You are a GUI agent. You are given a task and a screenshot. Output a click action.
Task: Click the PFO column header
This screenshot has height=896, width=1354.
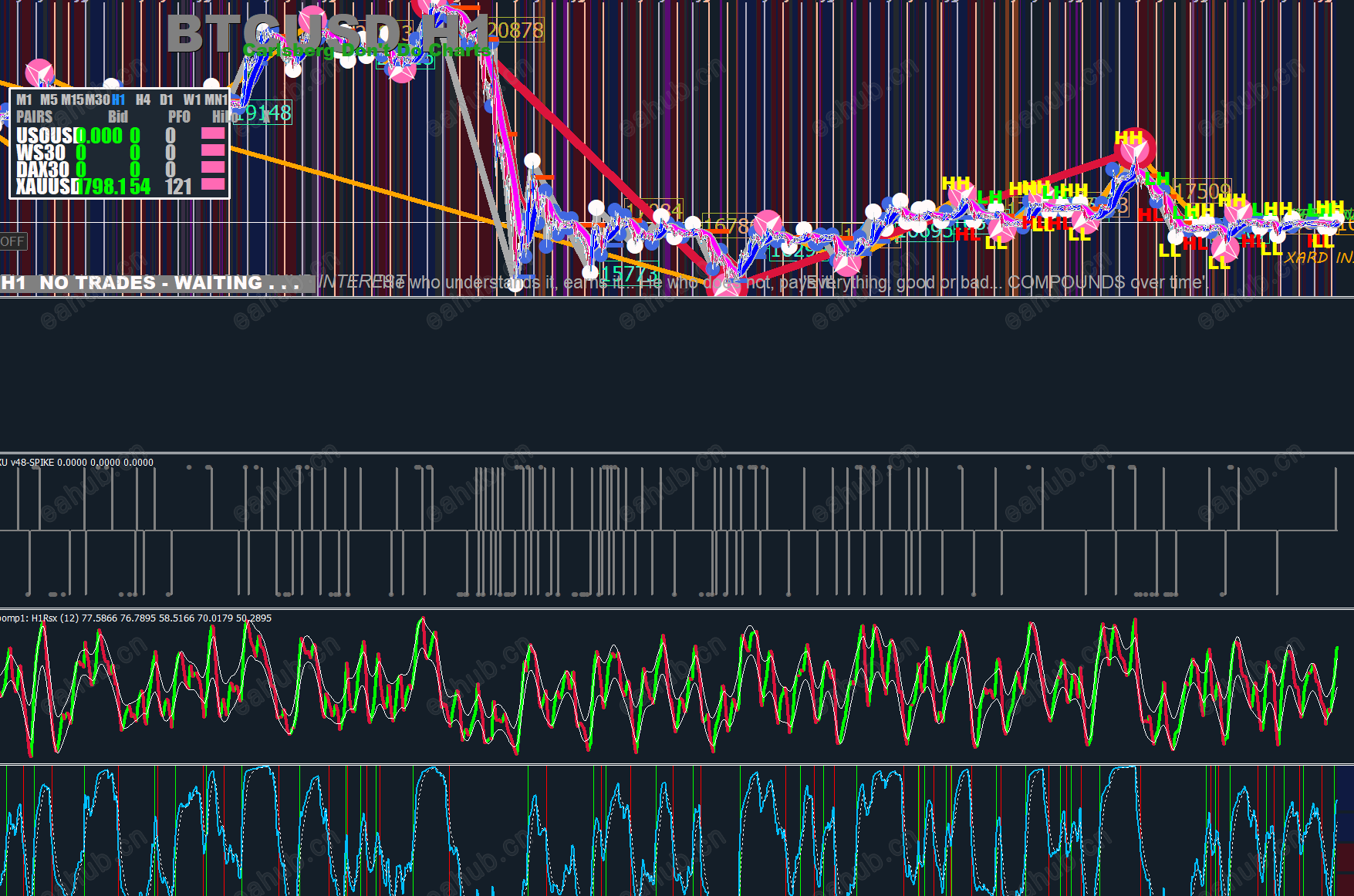coord(179,117)
